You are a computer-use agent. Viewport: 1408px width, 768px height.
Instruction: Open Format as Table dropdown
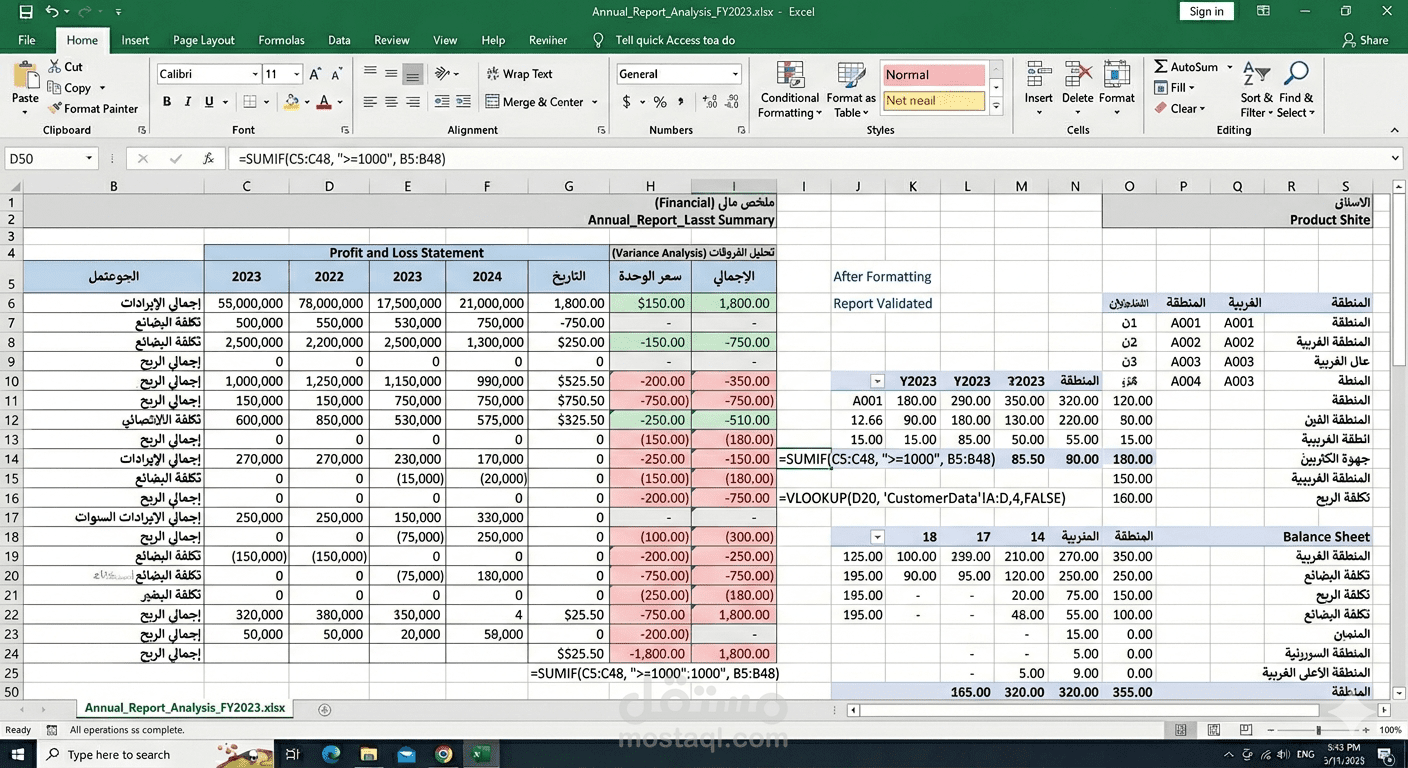point(851,89)
